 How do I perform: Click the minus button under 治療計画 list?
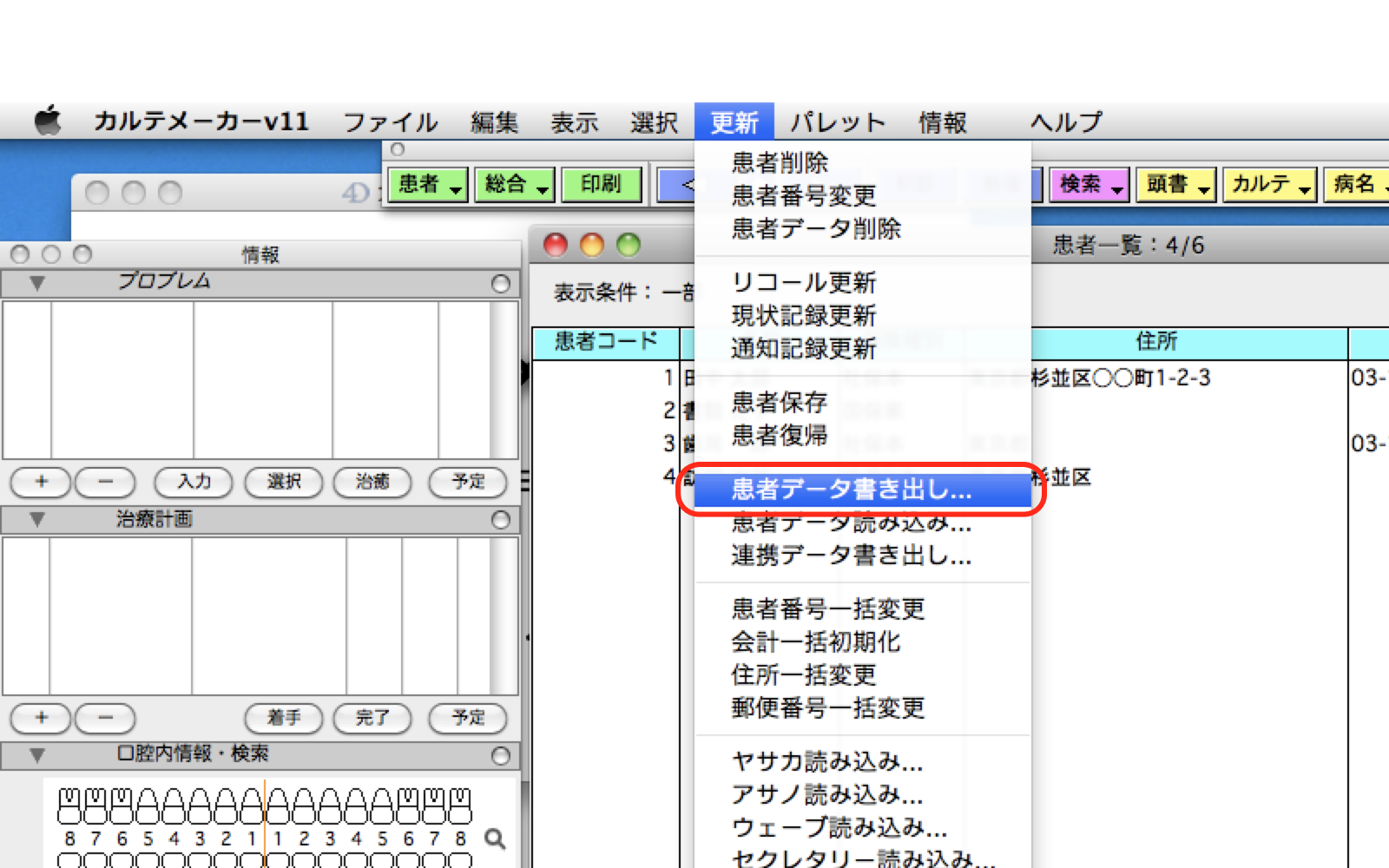105,718
